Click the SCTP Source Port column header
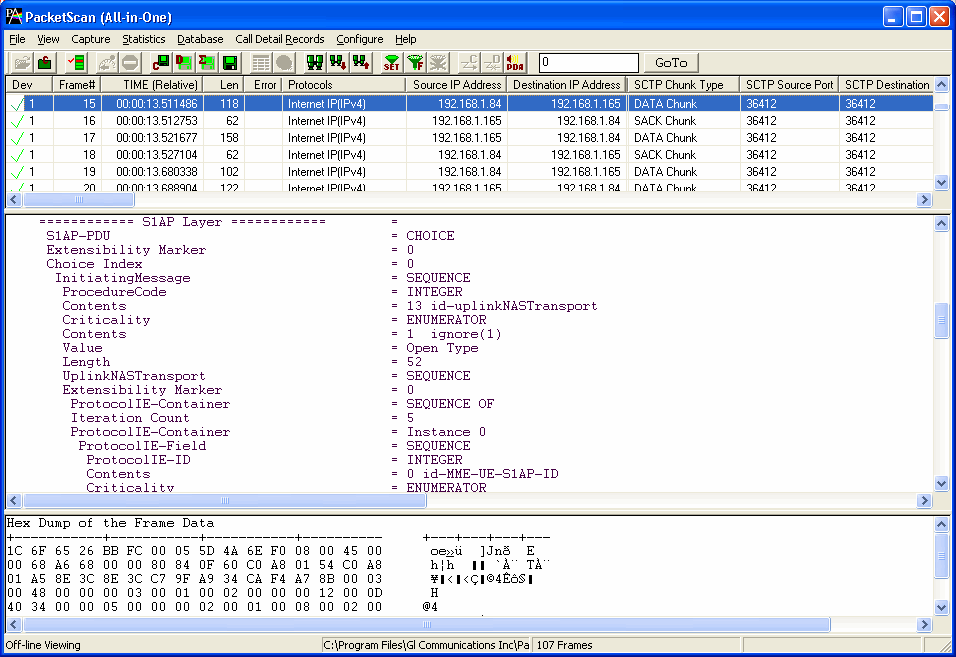 789,85
